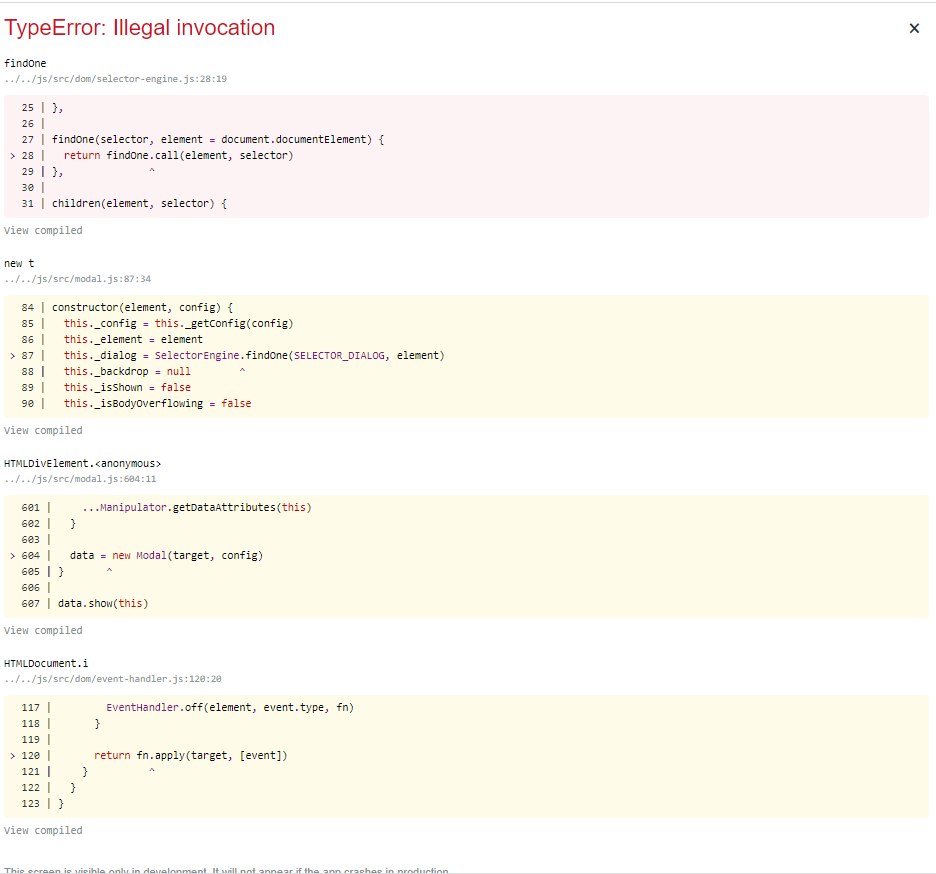Open the selector-engine.js:28:19 file path
Viewport: 936px width, 874px height.
point(115,78)
